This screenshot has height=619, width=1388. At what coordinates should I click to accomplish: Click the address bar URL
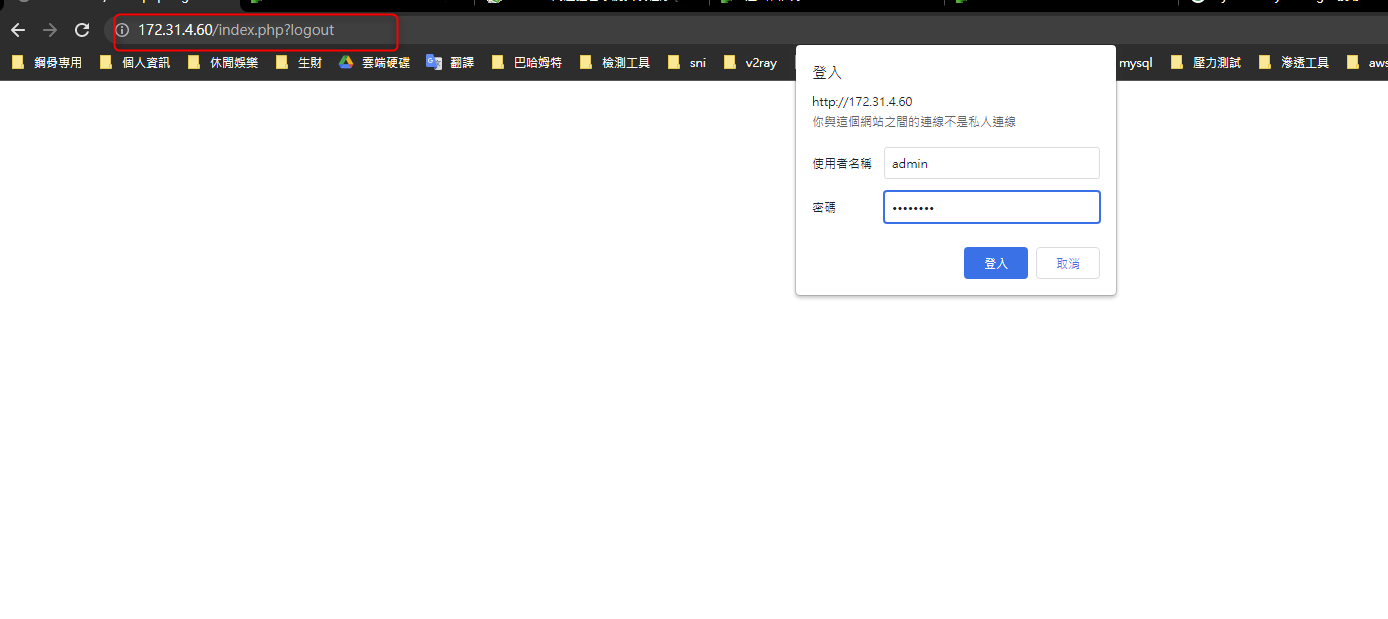pos(236,30)
